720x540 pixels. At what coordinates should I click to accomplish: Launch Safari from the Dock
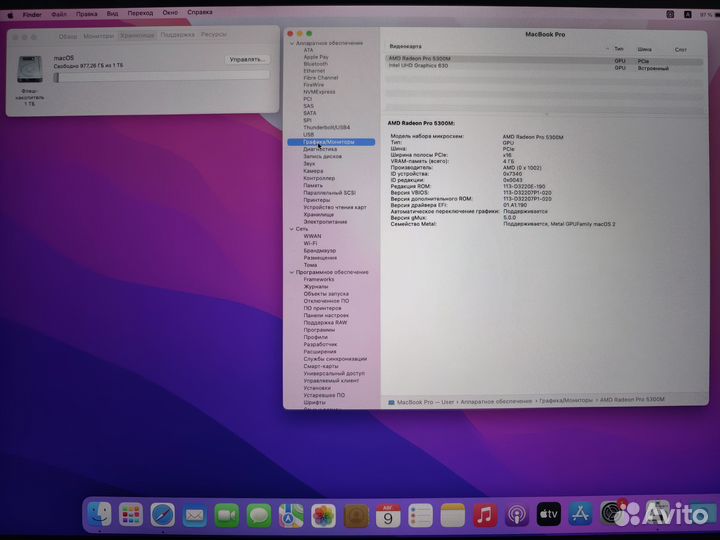point(163,515)
